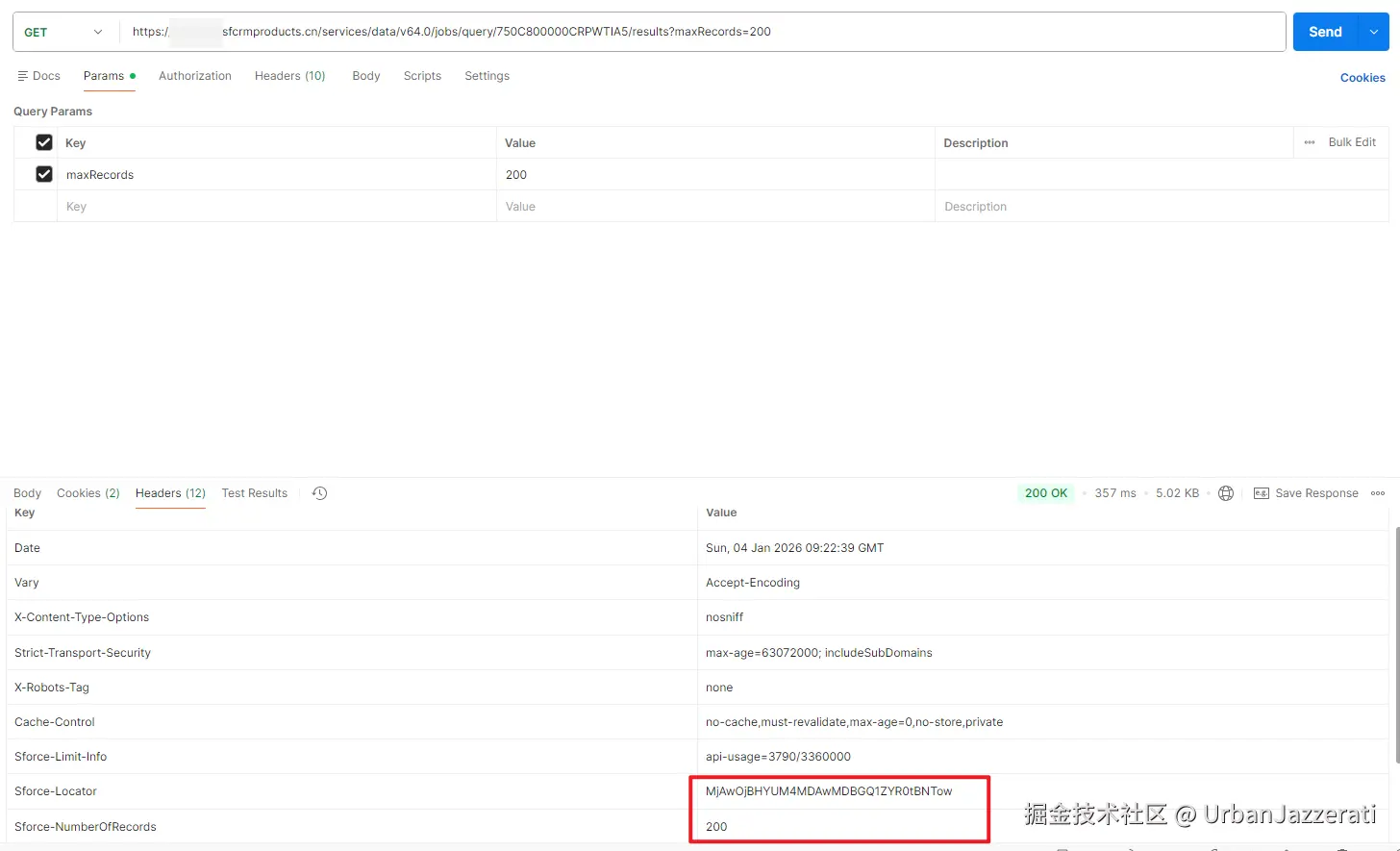This screenshot has width=1400, height=851.
Task: Select the Scripts tab
Action: pyautogui.click(x=422, y=76)
